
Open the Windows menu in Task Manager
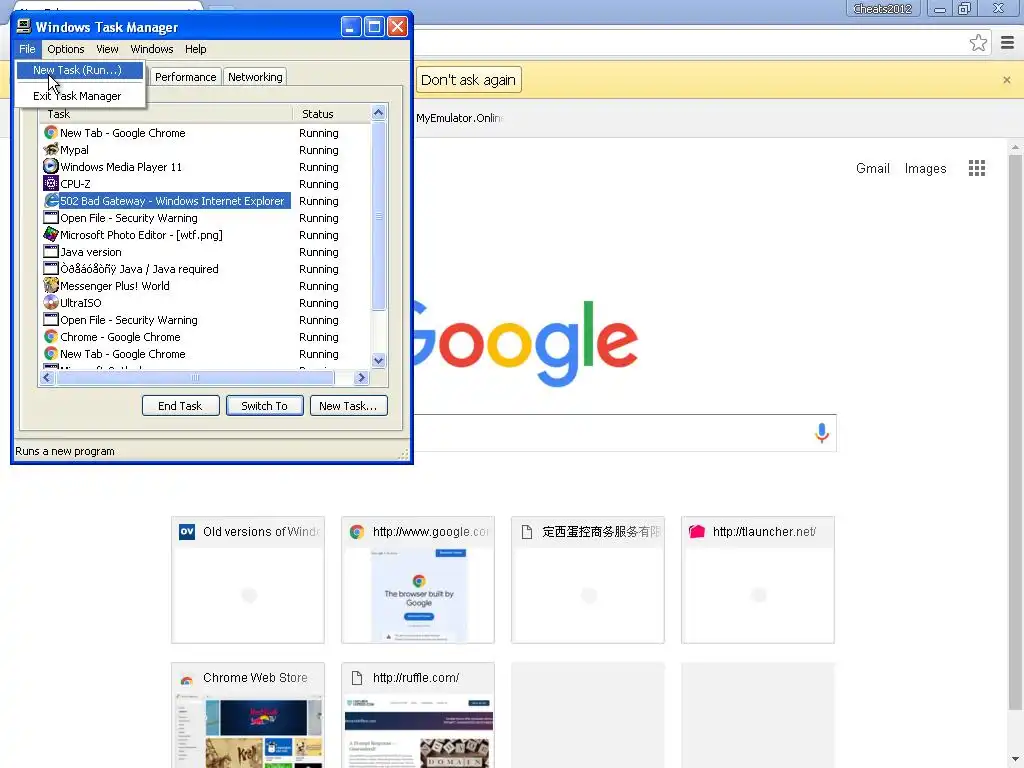point(152,49)
